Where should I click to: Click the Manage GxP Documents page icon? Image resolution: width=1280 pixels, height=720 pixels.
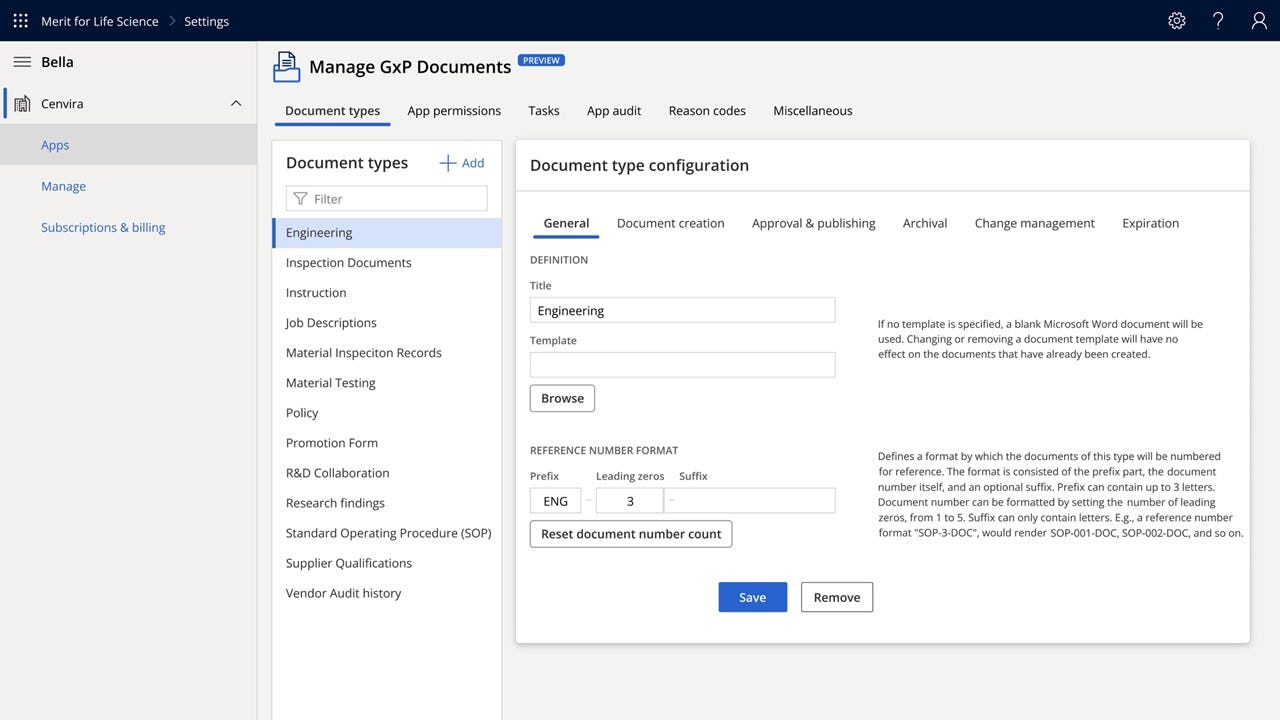(x=286, y=66)
